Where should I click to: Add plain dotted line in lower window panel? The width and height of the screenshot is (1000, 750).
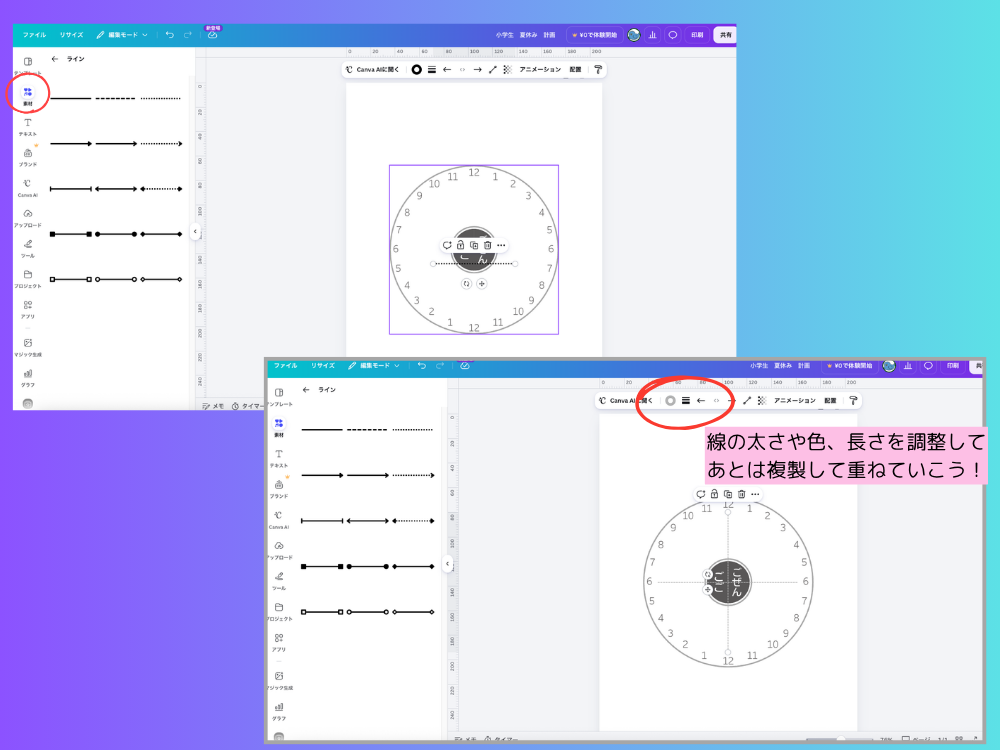(x=413, y=430)
